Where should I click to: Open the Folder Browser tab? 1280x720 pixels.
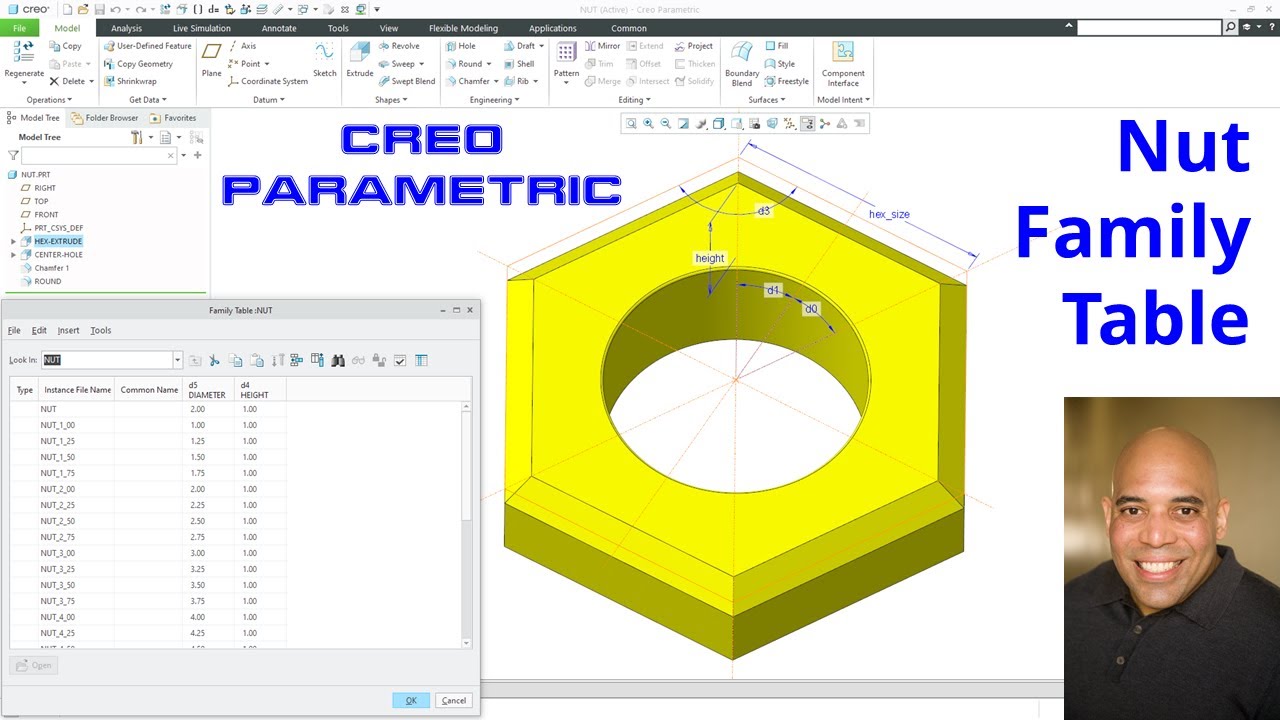point(105,118)
